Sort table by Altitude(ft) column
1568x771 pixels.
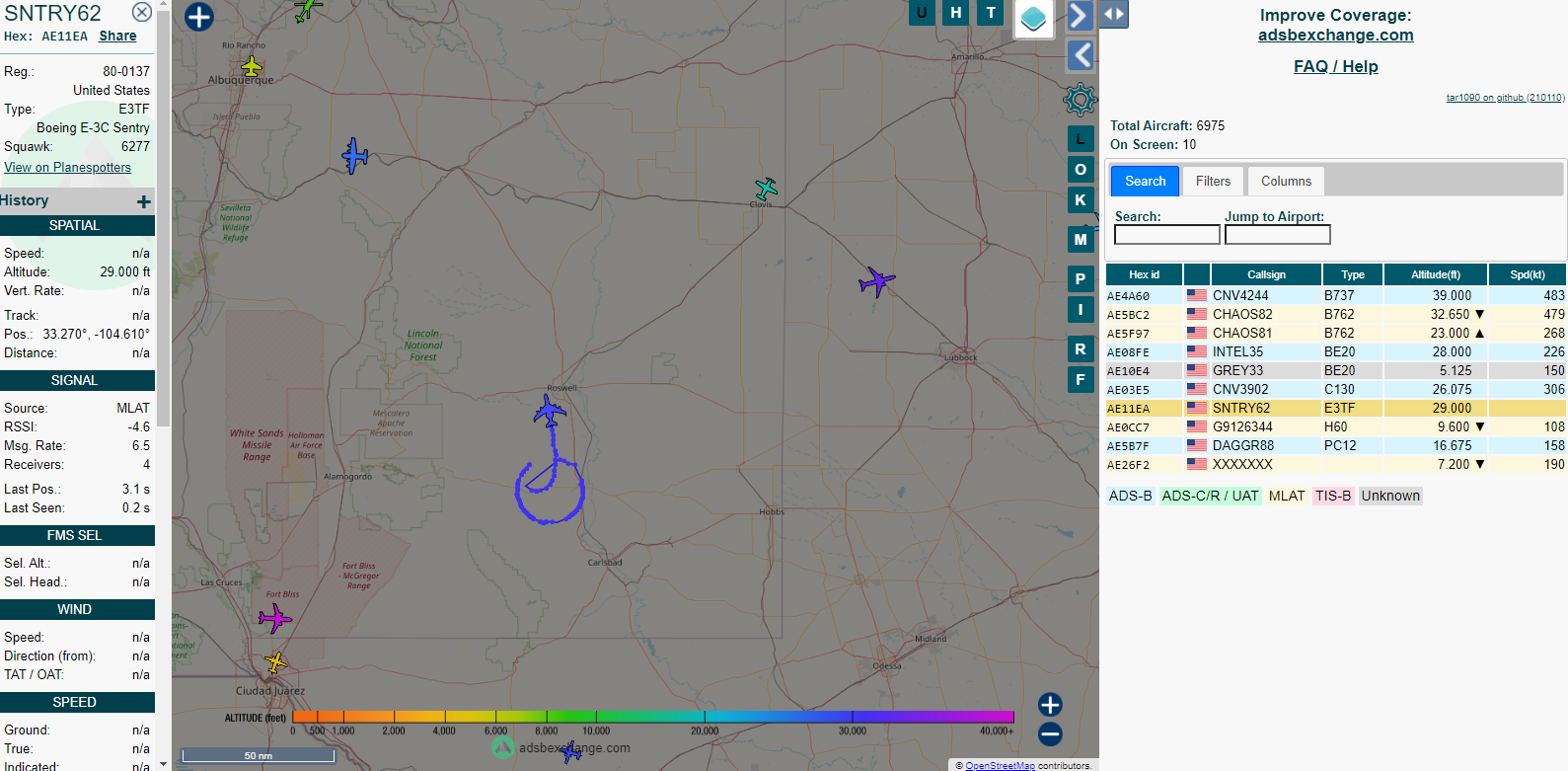pos(1435,274)
